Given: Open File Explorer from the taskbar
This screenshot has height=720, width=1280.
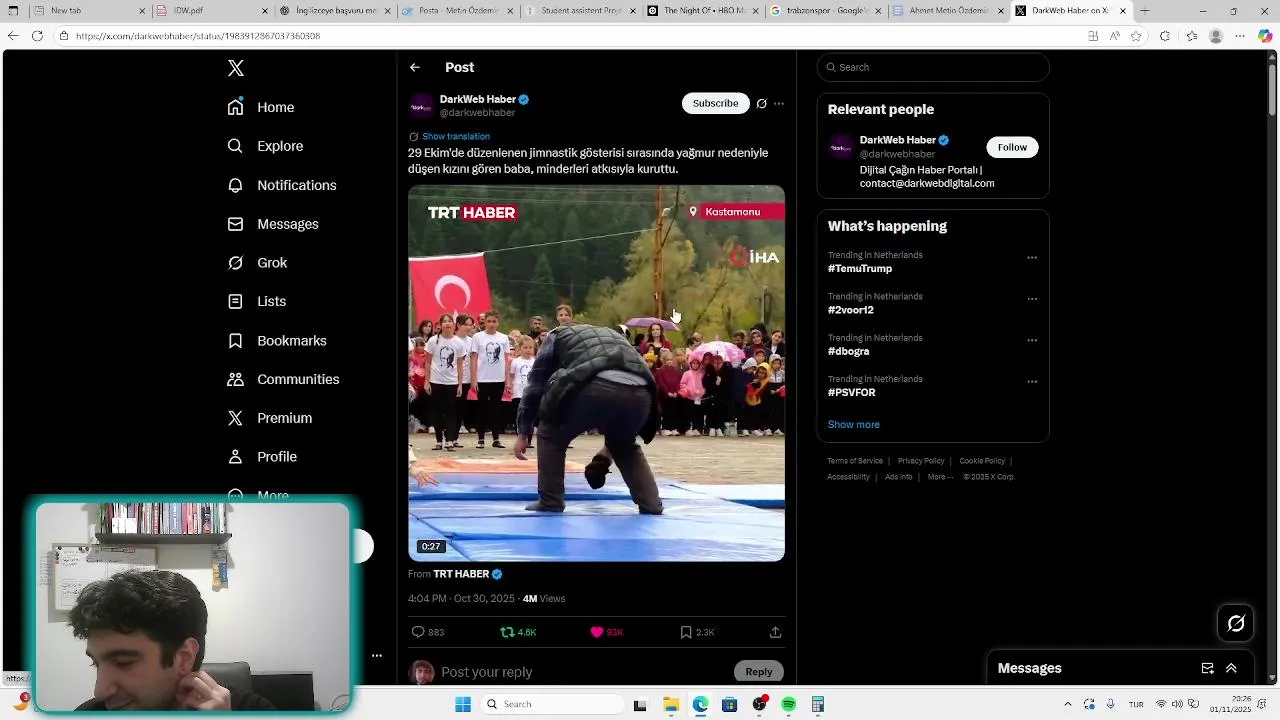Looking at the screenshot, I should point(671,704).
